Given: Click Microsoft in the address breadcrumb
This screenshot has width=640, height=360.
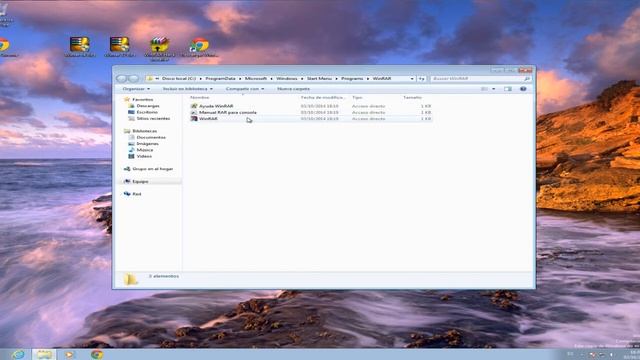Looking at the screenshot, I should 256,78.
